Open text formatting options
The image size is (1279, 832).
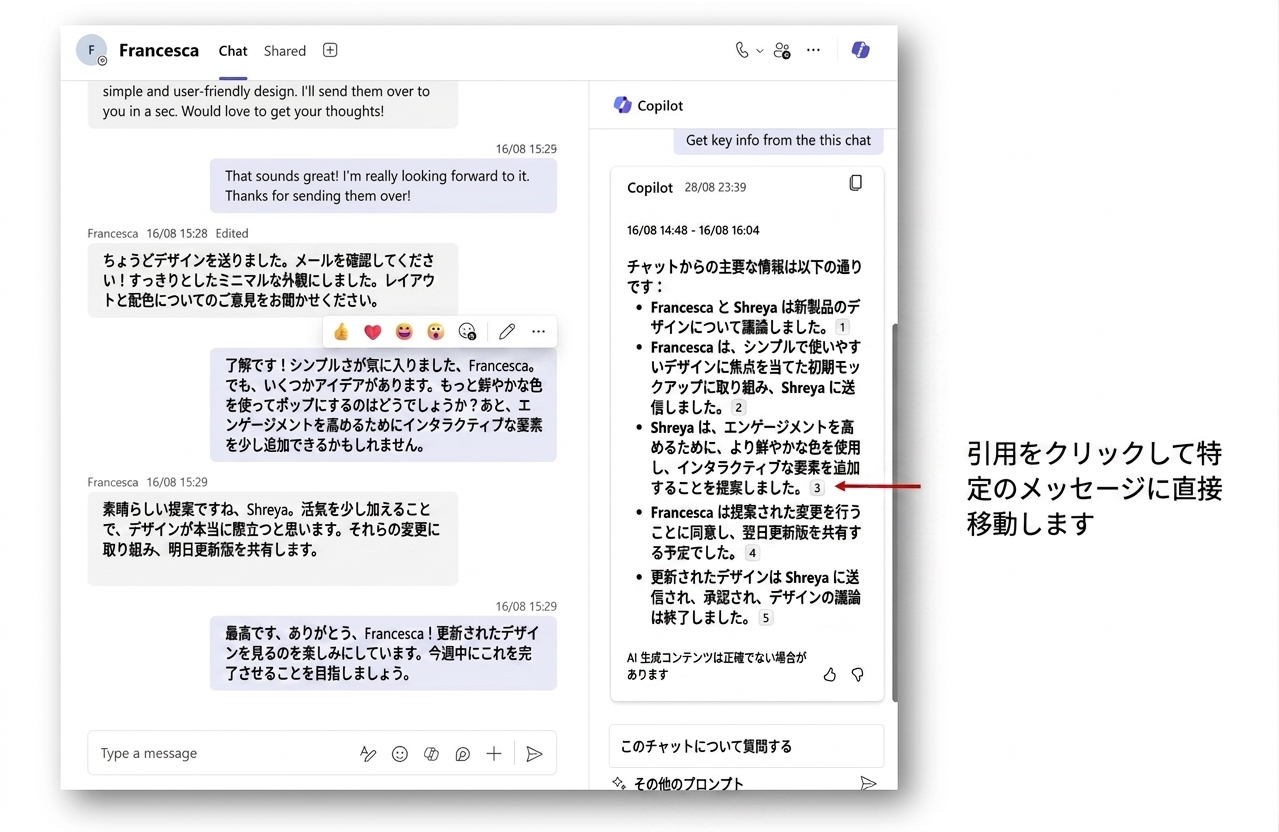coord(368,754)
